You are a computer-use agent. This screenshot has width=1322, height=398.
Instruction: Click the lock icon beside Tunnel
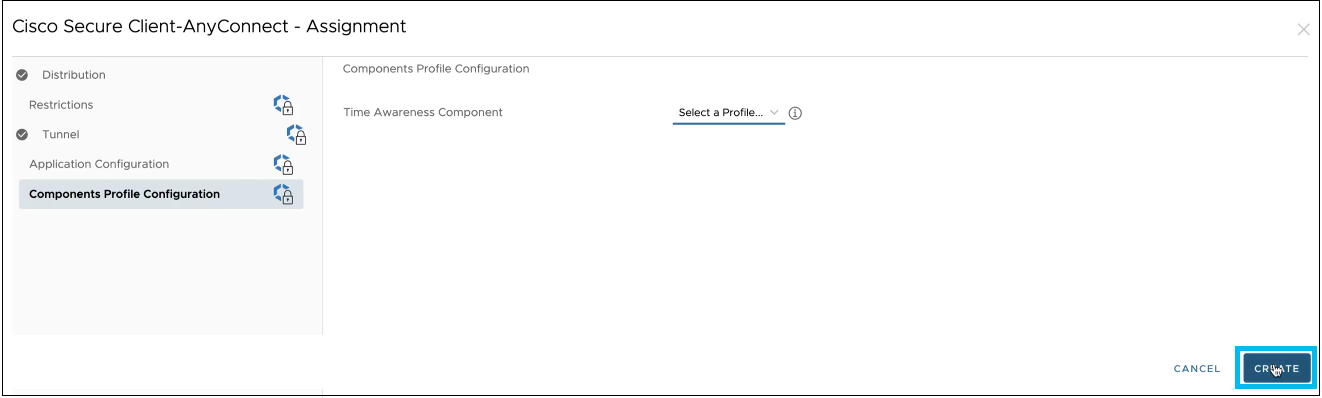pyautogui.click(x=296, y=134)
